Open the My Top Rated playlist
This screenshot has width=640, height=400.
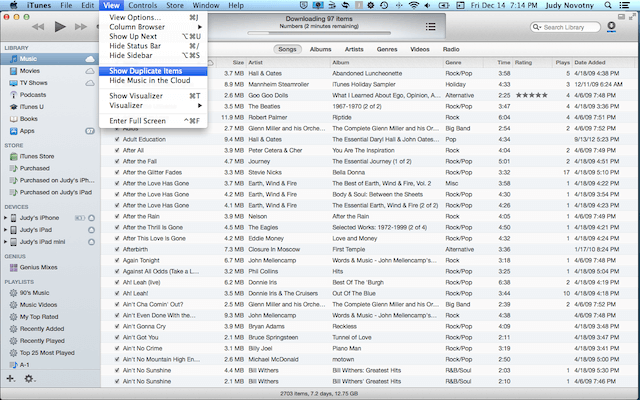click(x=39, y=317)
